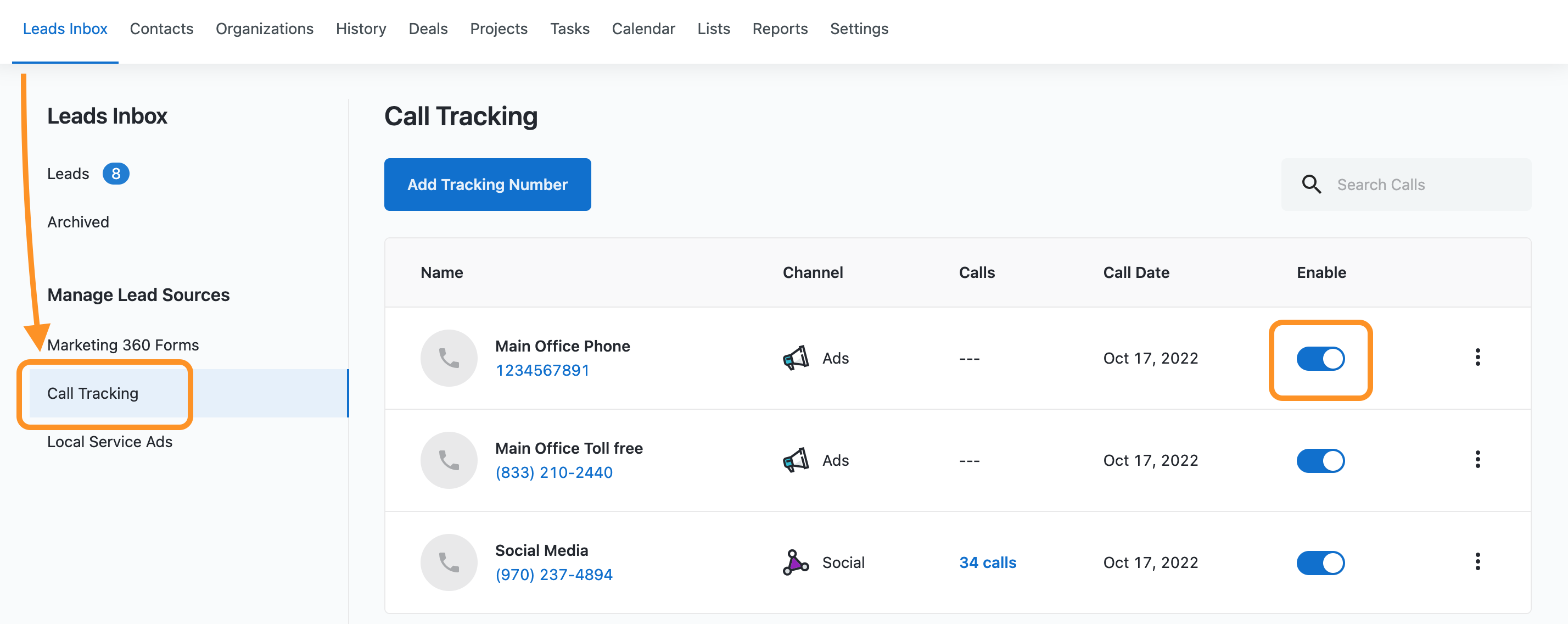The height and width of the screenshot is (624, 1568).
Task: Expand the Social Media row kebab menu
Action: [x=1477, y=561]
